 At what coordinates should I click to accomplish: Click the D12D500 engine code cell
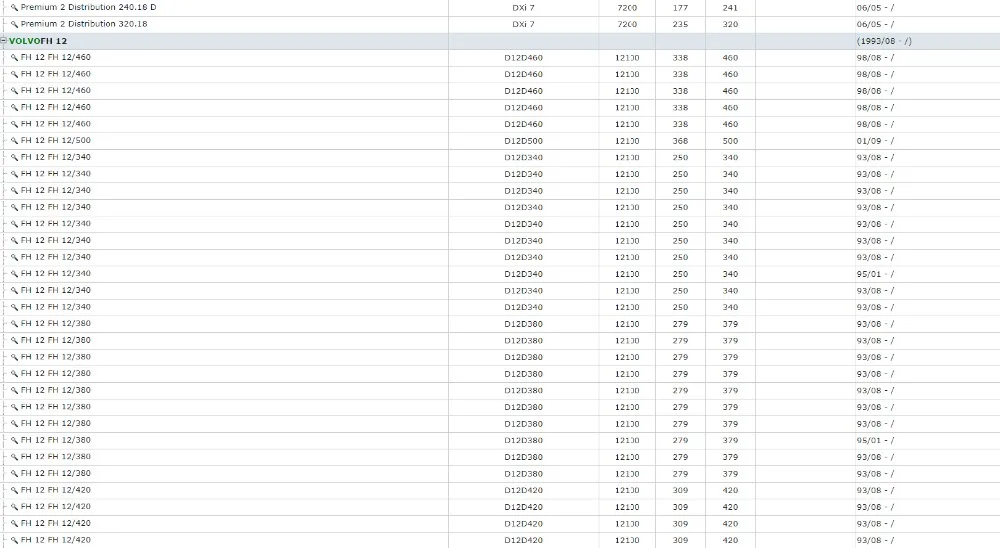pyautogui.click(x=523, y=141)
